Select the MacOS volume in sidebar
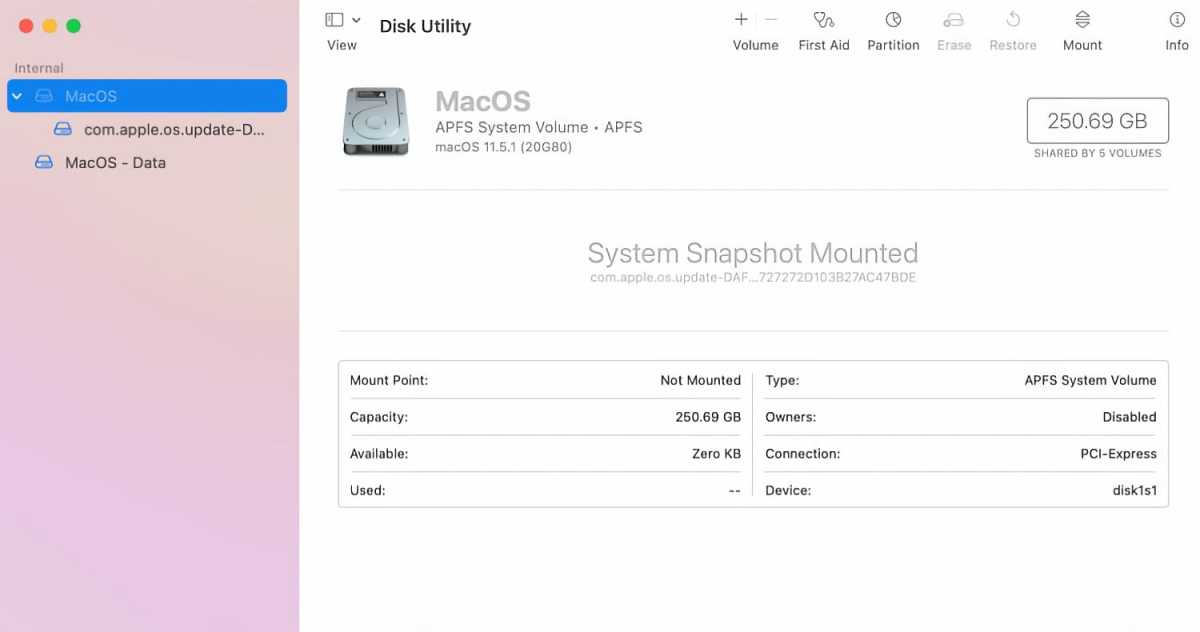The width and height of the screenshot is (1200, 632). (147, 96)
